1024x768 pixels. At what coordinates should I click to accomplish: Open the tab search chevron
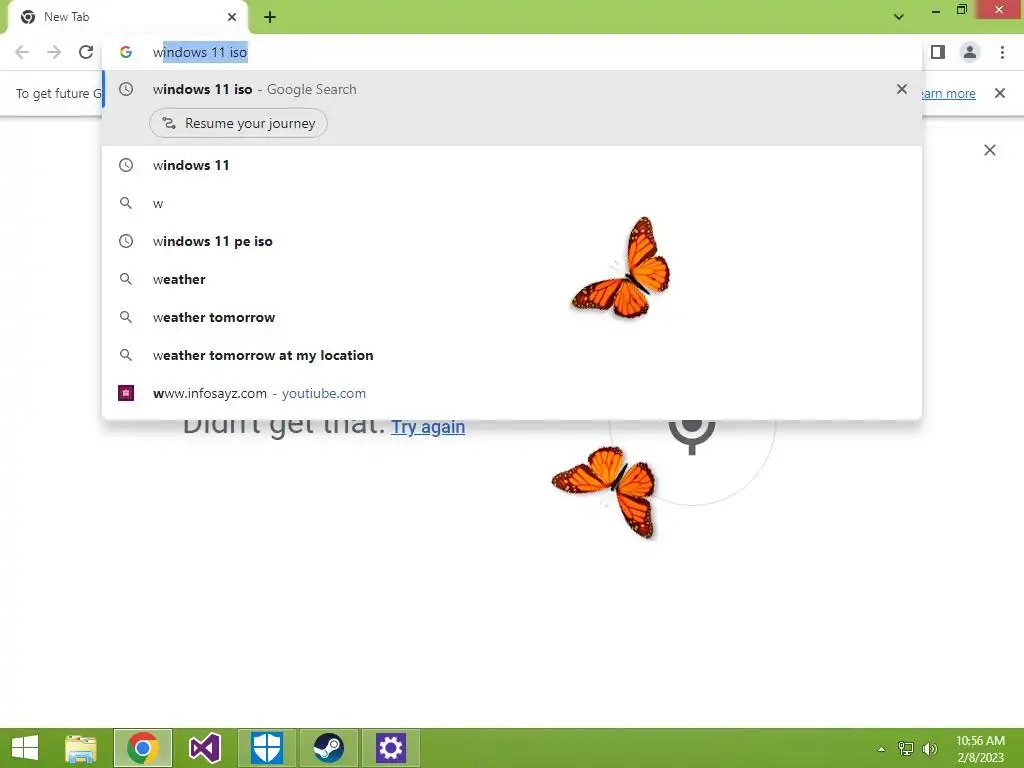coord(899,17)
